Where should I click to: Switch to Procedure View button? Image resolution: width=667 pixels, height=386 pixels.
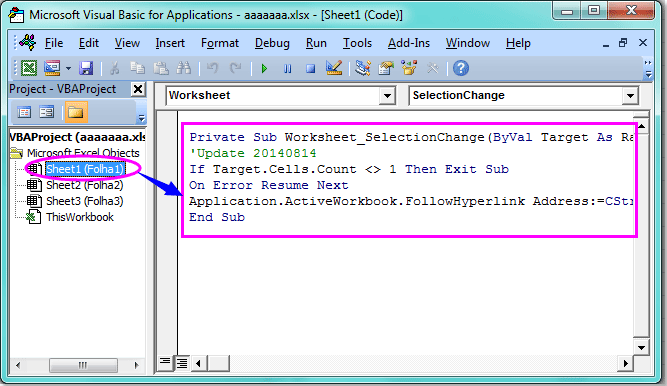click(x=165, y=363)
